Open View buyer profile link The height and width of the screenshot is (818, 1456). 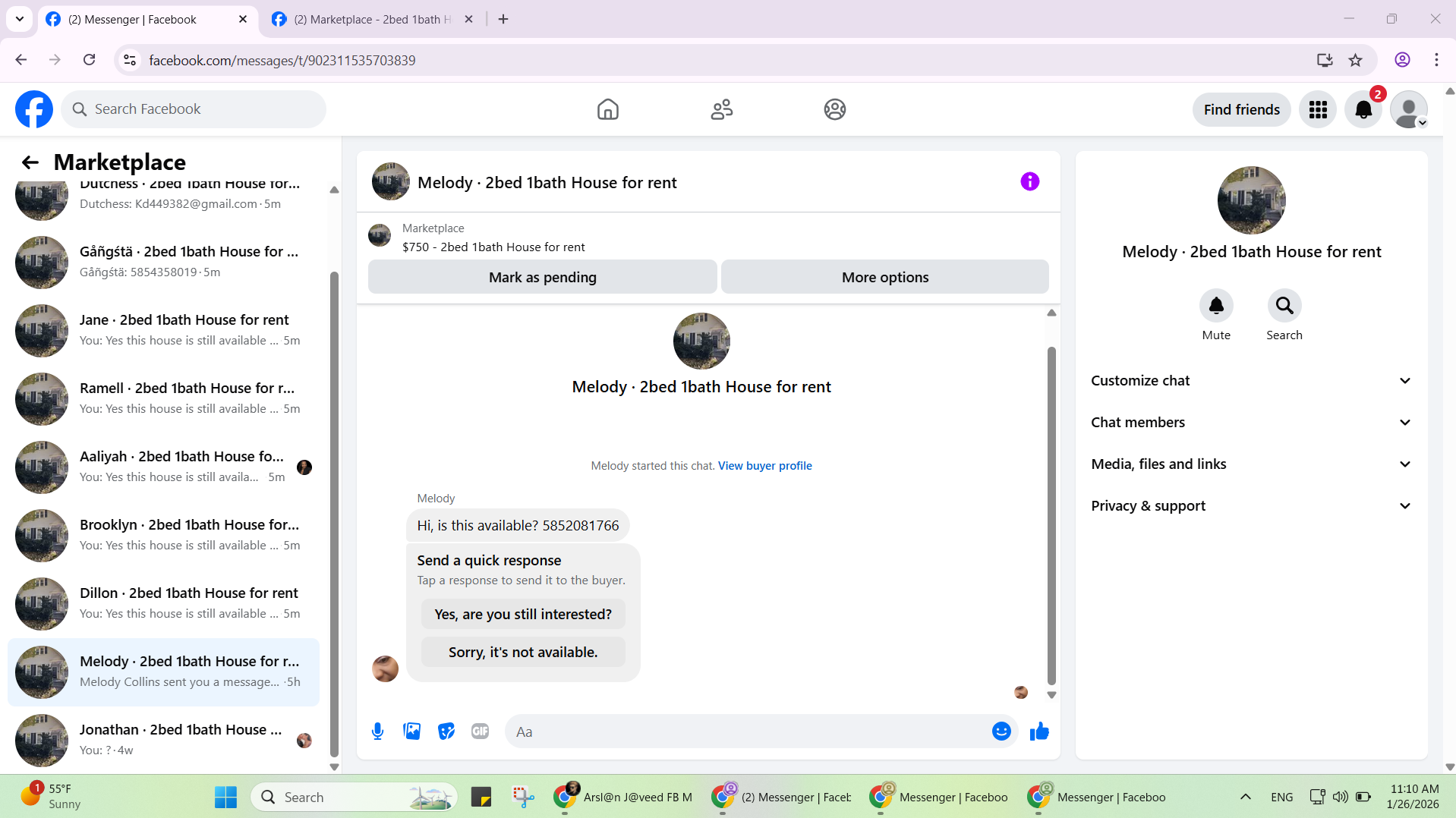point(764,466)
